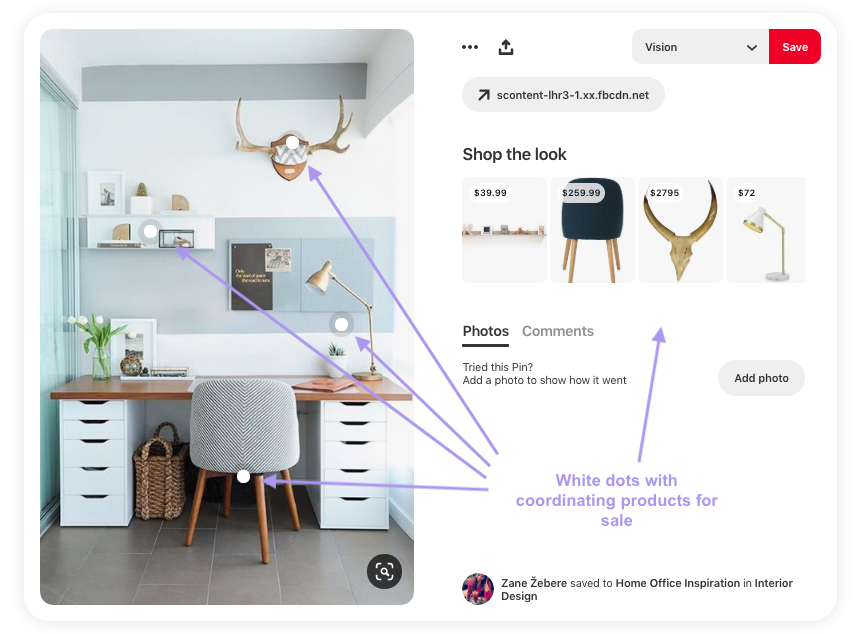Click the share upload icon
This screenshot has width=860, height=634.
click(506, 47)
